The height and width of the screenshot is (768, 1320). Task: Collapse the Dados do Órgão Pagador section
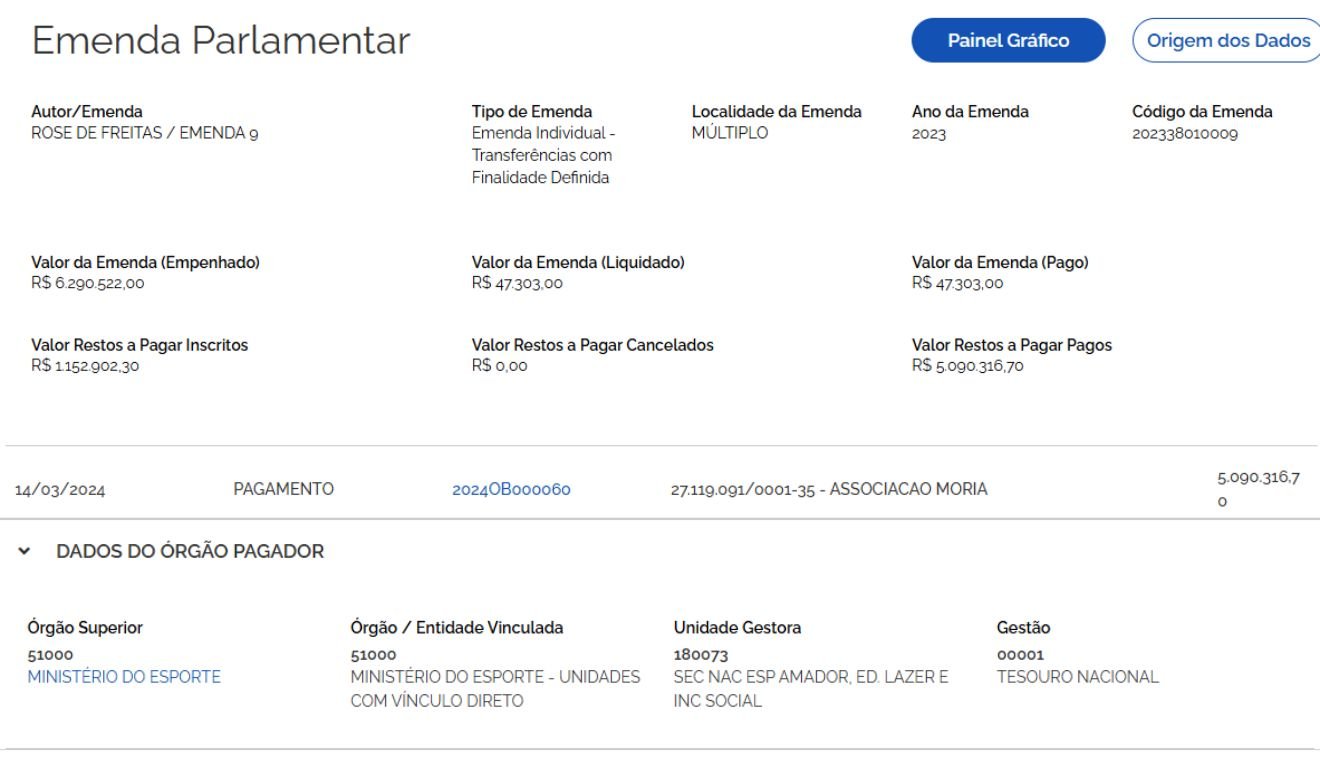[x=24, y=552]
